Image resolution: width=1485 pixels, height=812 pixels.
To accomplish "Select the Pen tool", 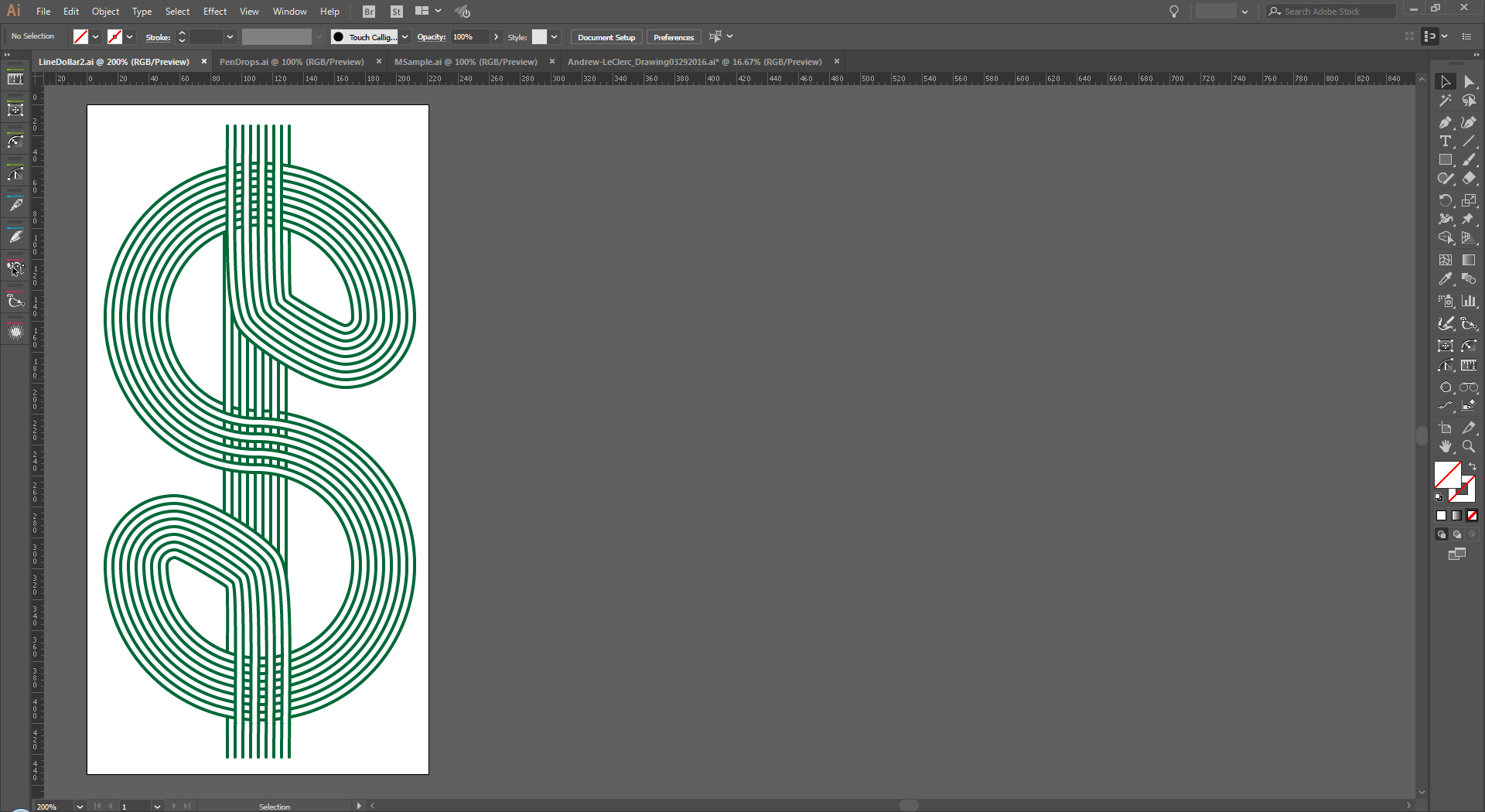I will (1445, 122).
